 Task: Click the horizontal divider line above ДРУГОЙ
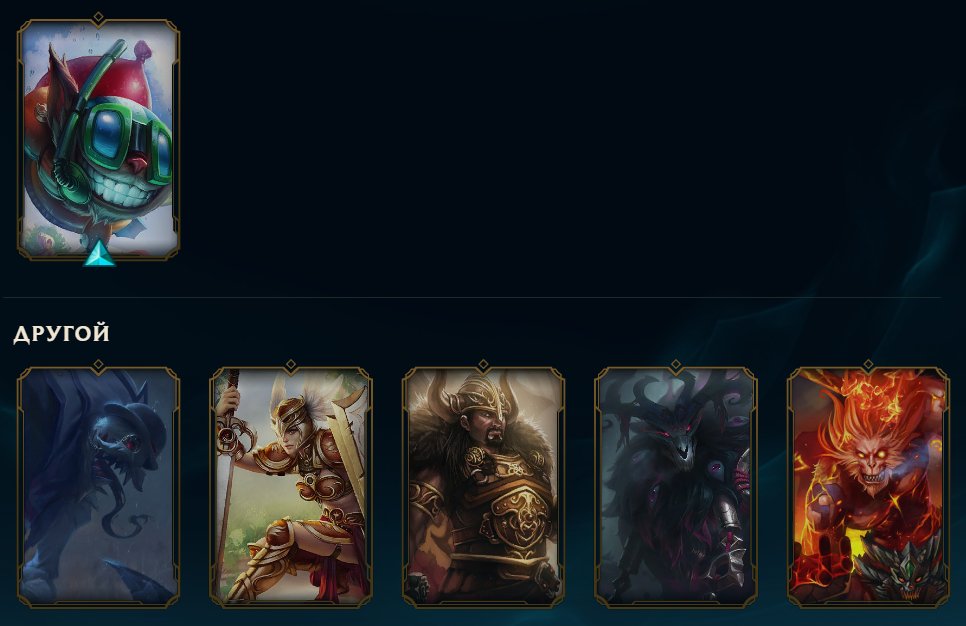pos(473,298)
